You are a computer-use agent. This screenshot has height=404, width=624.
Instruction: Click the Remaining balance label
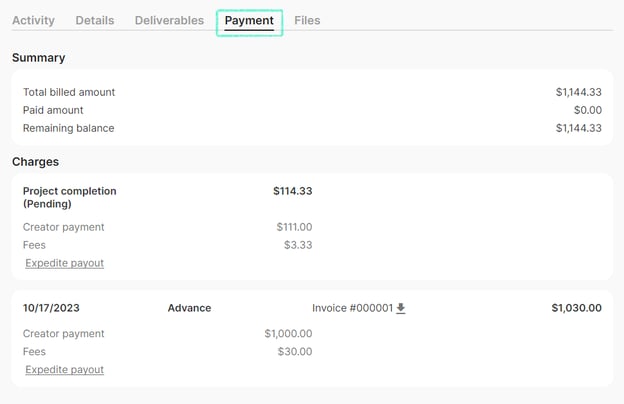tap(68, 128)
